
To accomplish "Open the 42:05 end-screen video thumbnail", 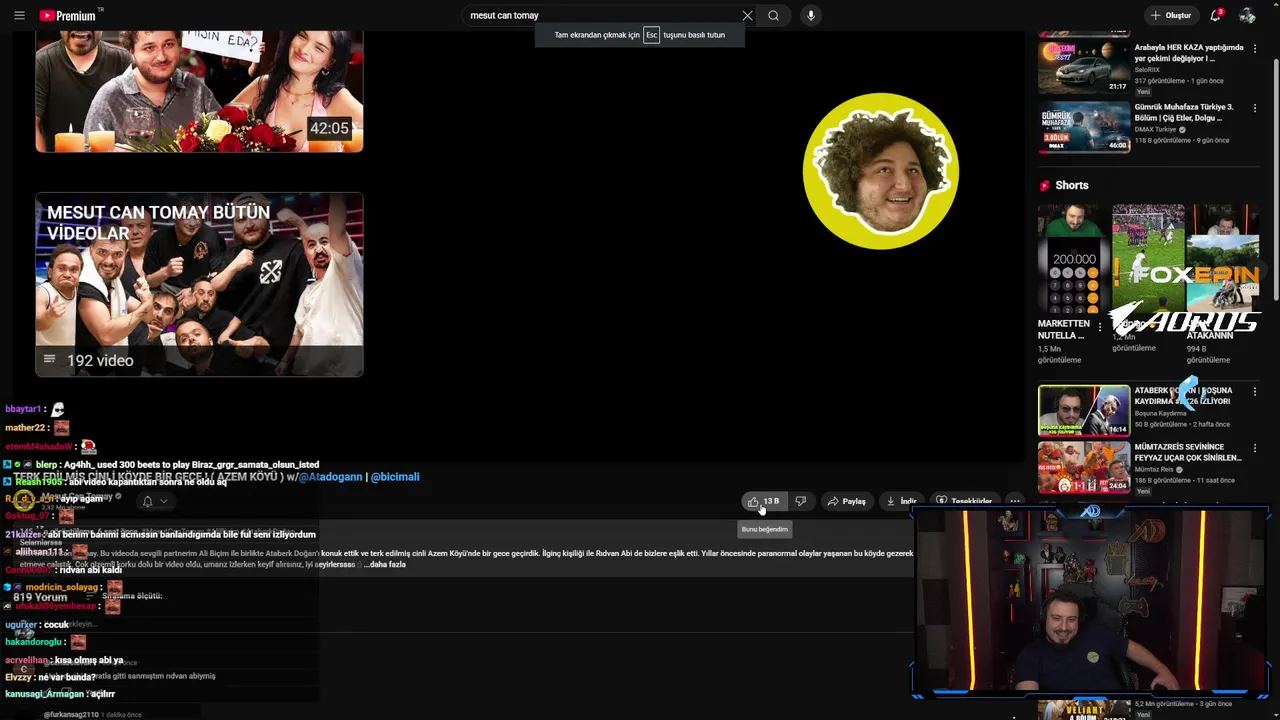I will coord(199,91).
